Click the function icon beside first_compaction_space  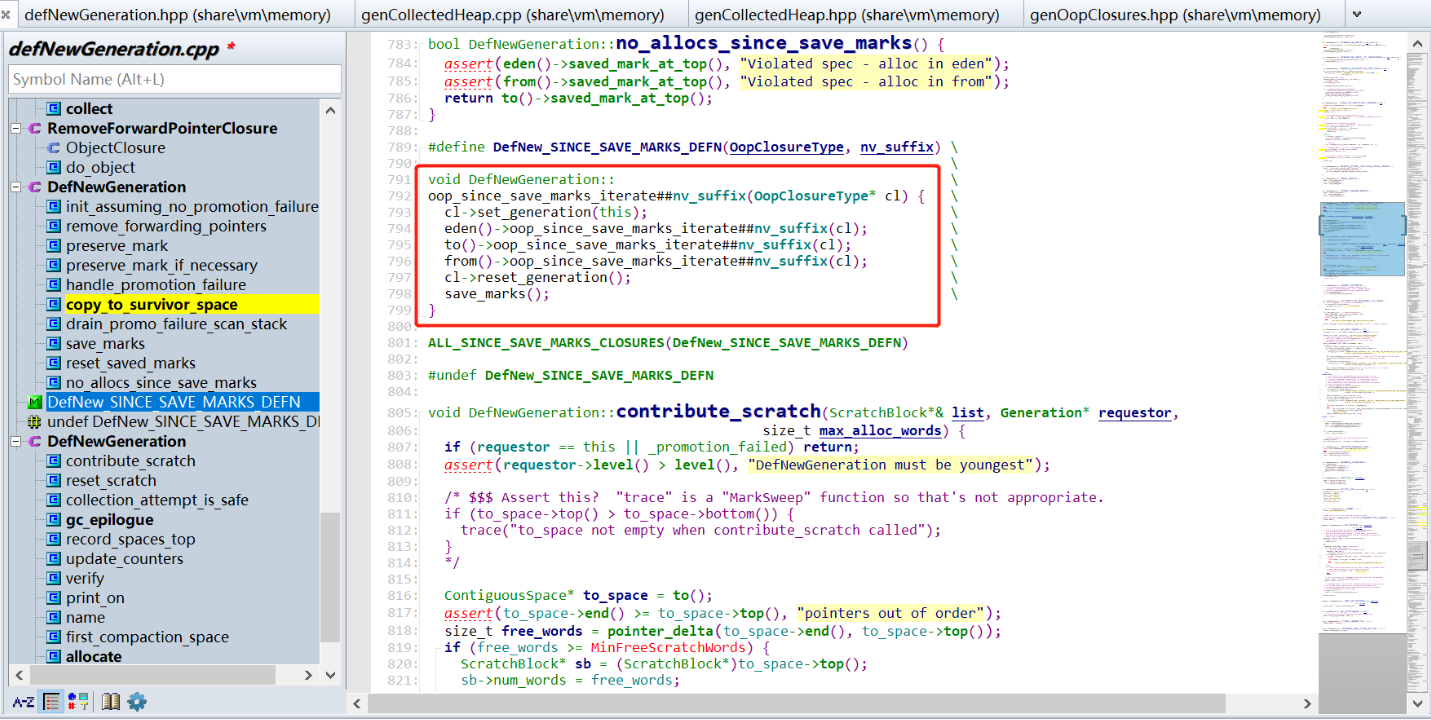(x=54, y=637)
